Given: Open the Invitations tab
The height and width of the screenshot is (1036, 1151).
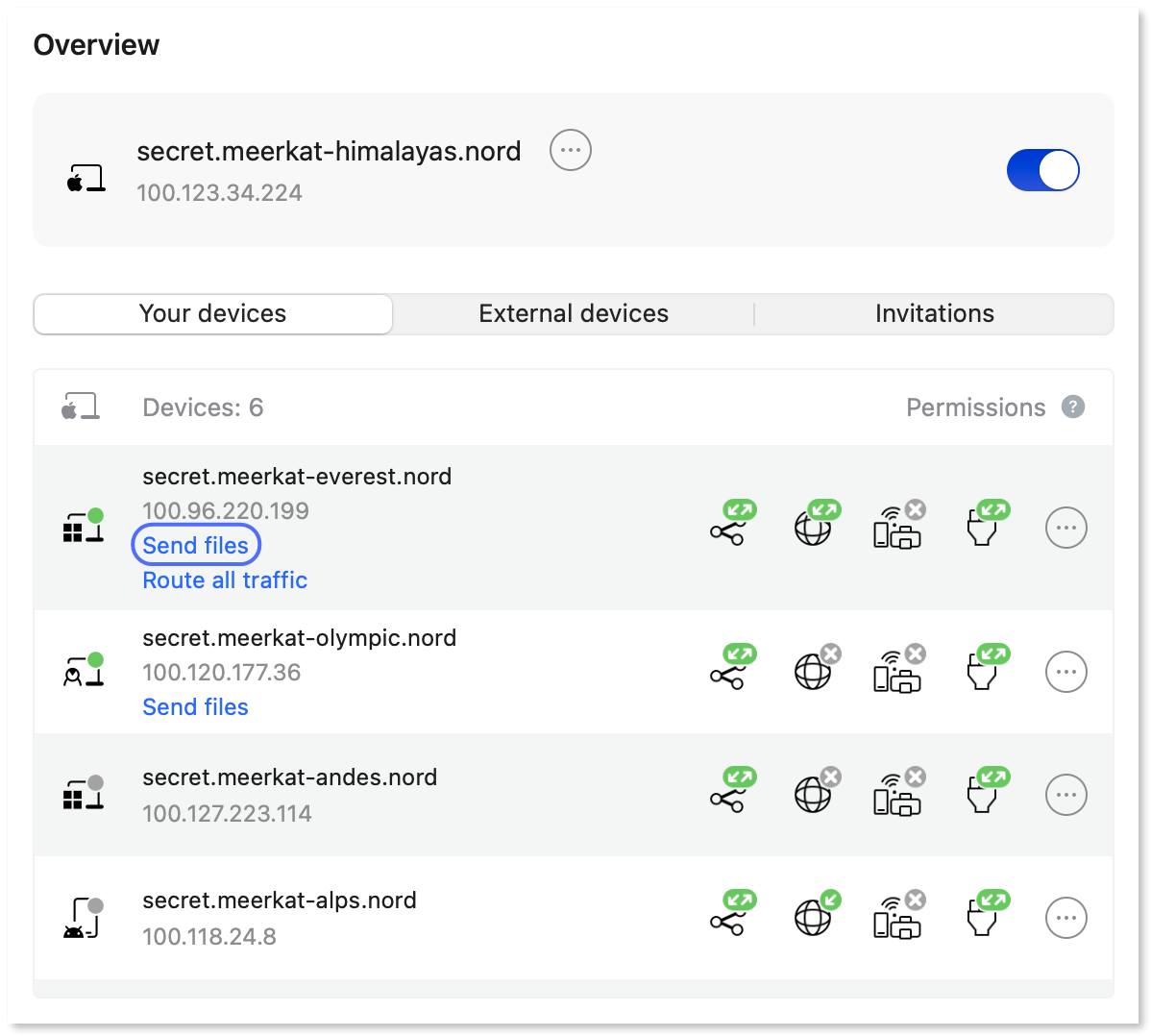Looking at the screenshot, I should (x=934, y=313).
